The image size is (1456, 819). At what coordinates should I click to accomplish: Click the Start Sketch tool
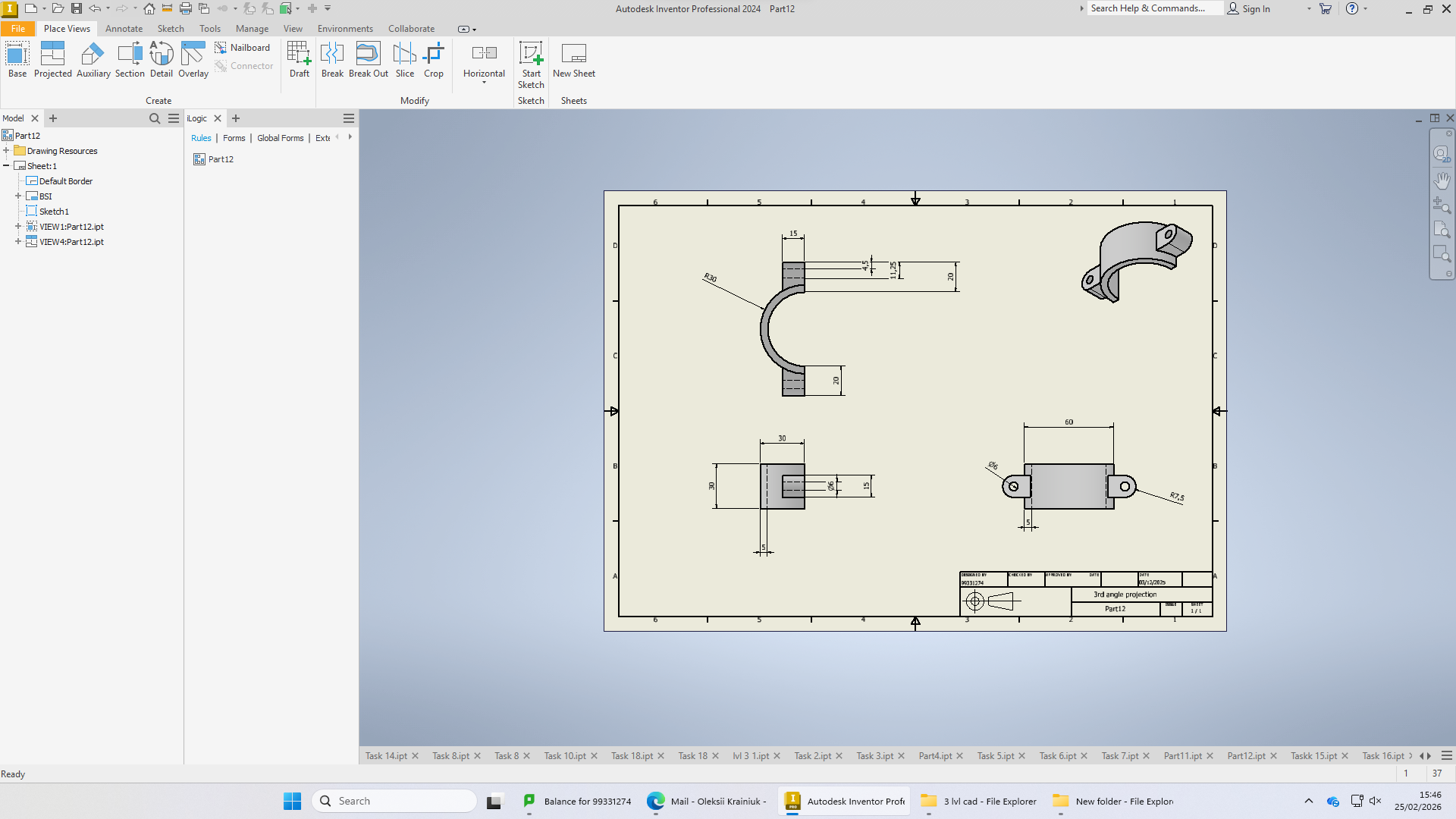coord(531,65)
